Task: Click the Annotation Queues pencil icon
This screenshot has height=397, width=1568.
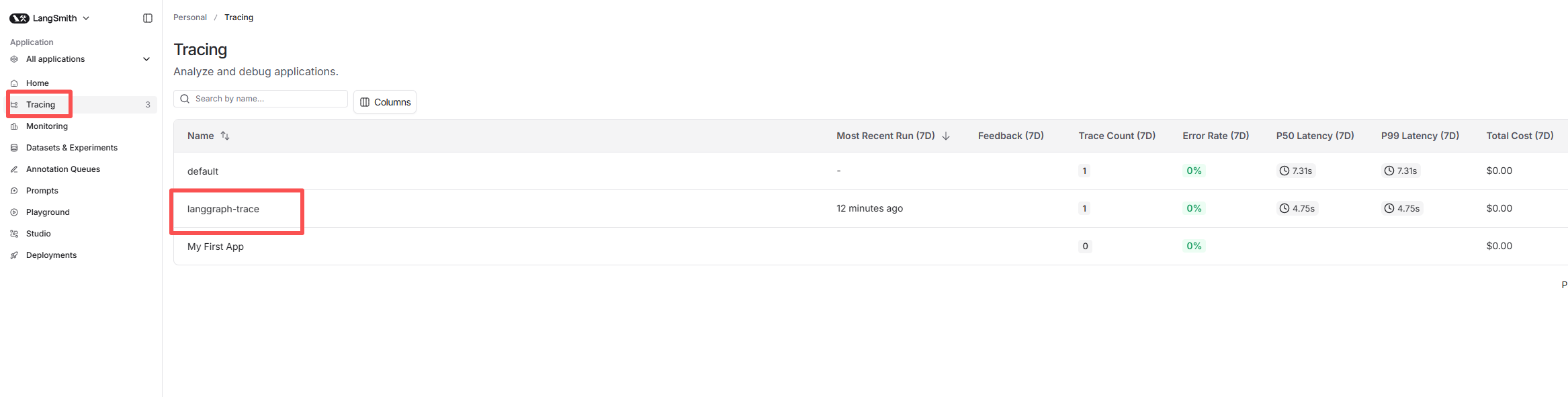Action: [x=14, y=169]
